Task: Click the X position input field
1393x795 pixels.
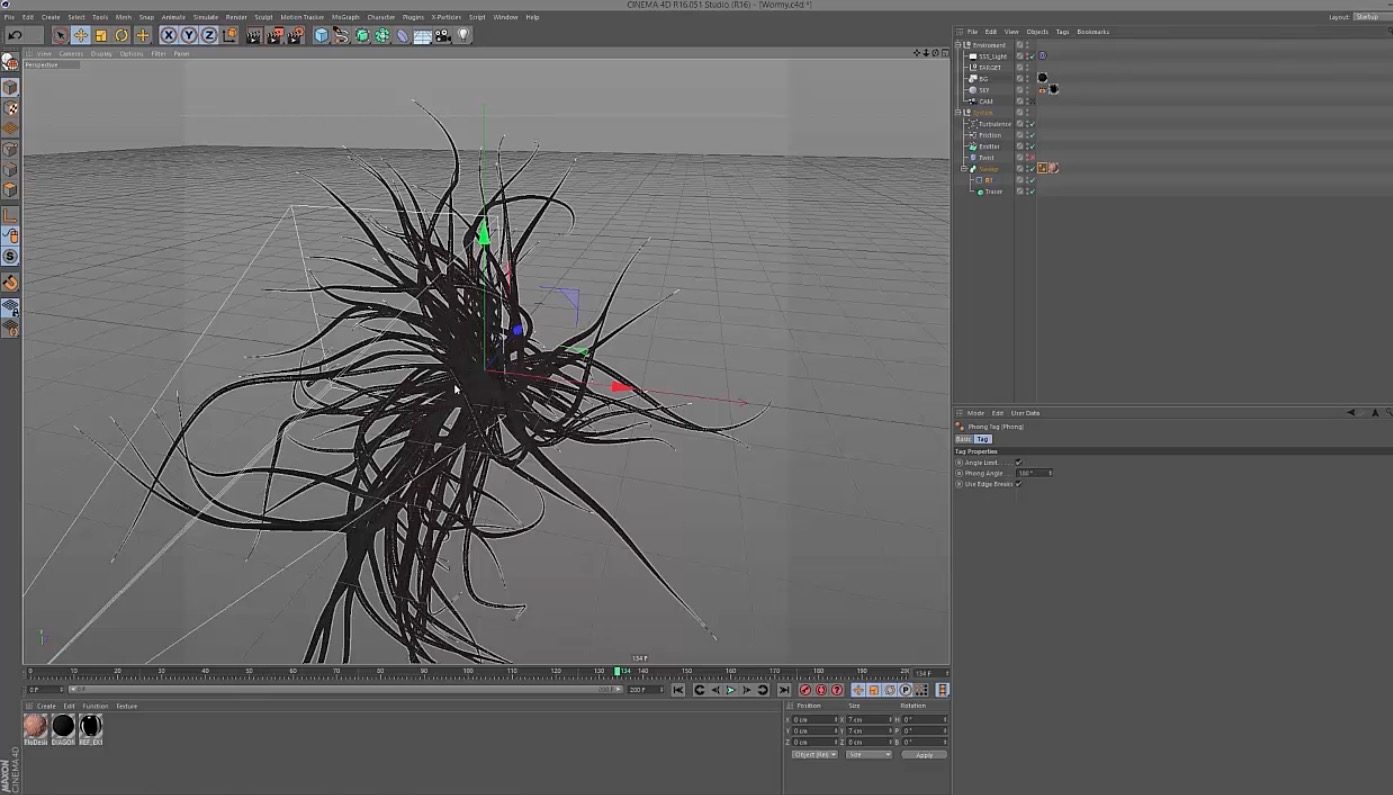Action: coord(814,719)
